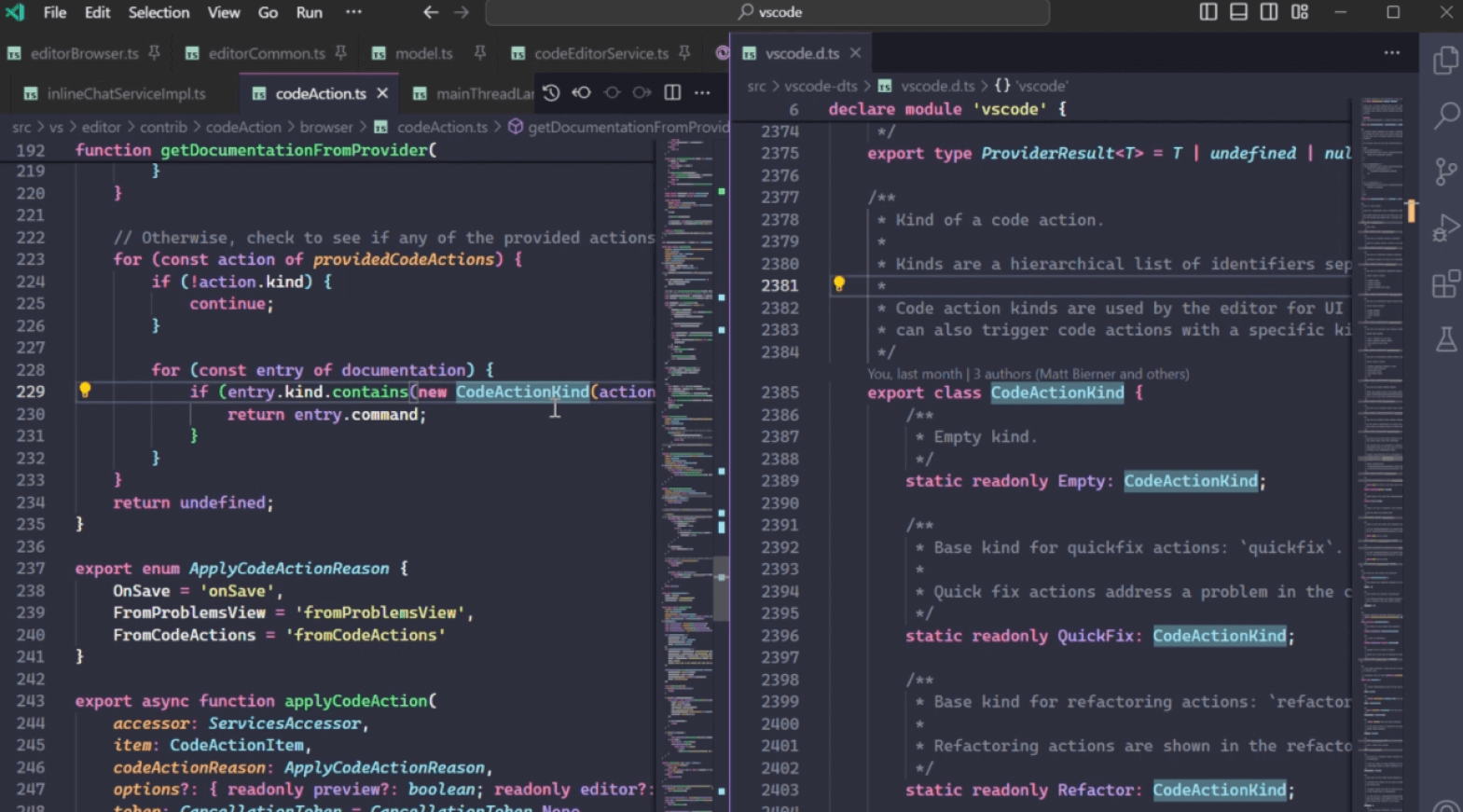Close the vscode.d.ts tab
The width and height of the screenshot is (1463, 812).
[x=855, y=53]
